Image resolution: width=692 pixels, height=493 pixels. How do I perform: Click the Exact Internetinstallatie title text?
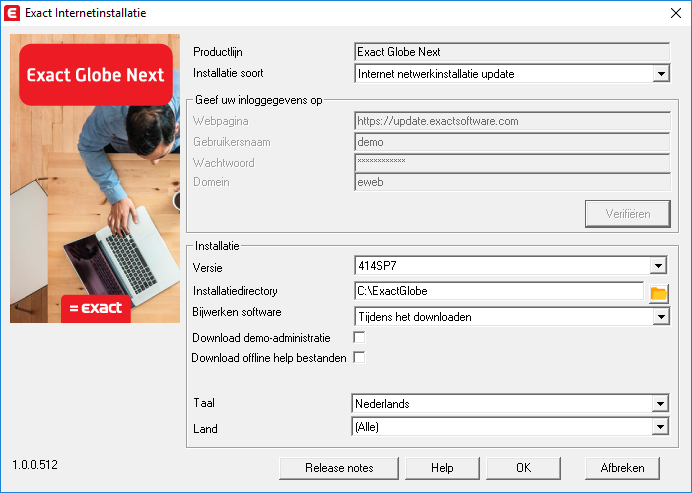click(86, 13)
